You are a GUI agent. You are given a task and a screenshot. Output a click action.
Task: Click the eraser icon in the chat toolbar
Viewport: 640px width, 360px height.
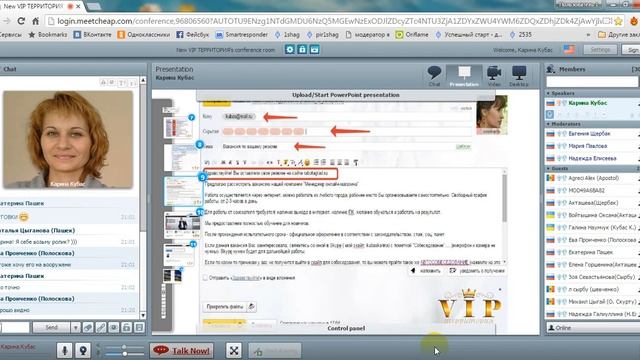click(88, 327)
